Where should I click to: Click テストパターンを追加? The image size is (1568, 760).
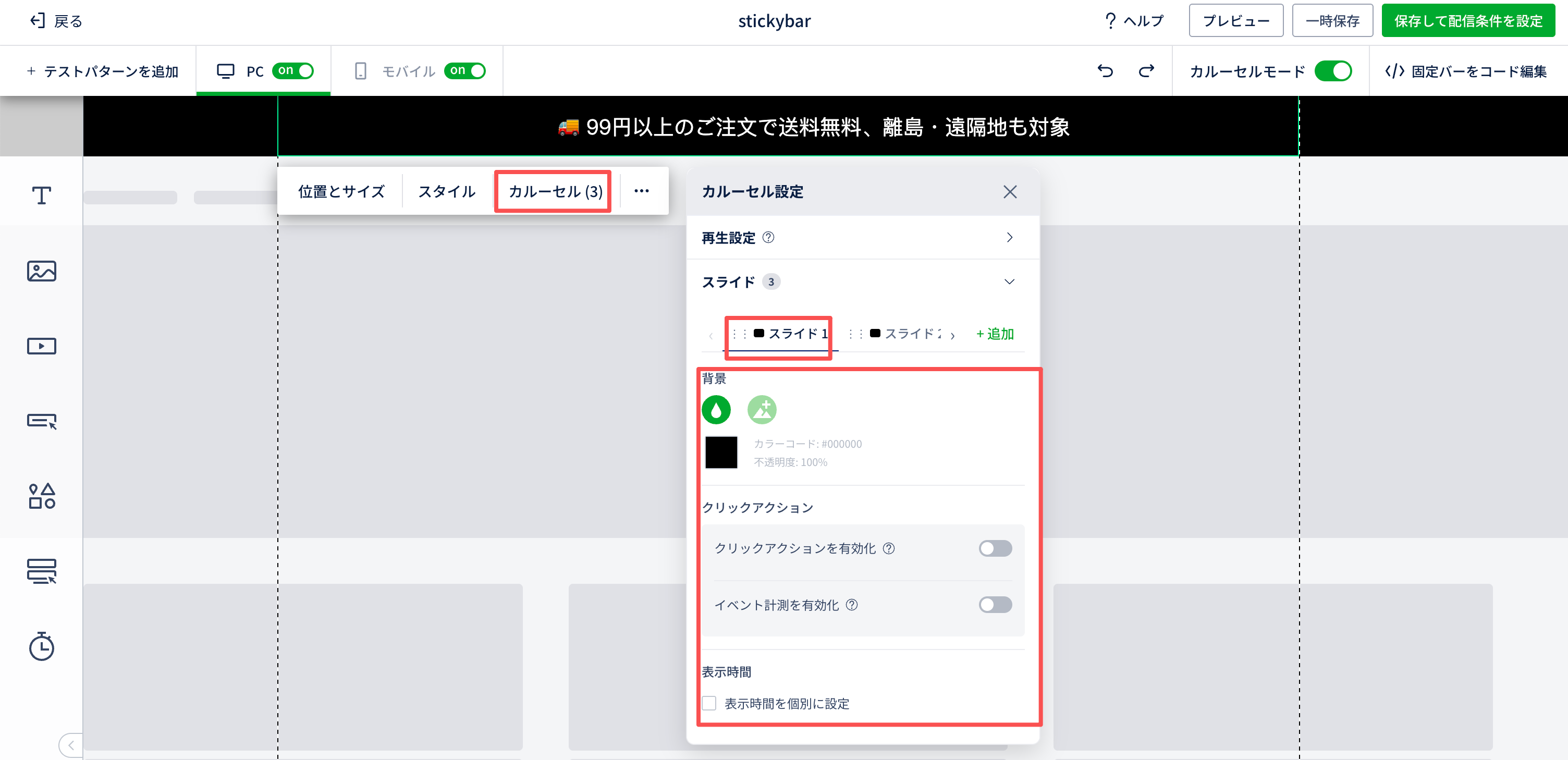[x=102, y=71]
